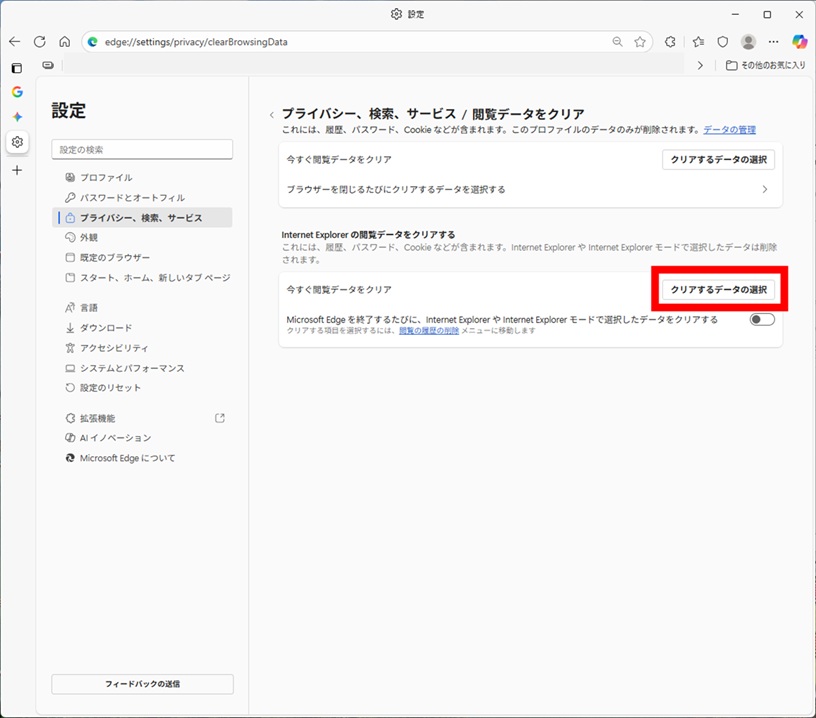
Task: Click the zoom magnifier icon in the address bar
Action: coord(618,42)
